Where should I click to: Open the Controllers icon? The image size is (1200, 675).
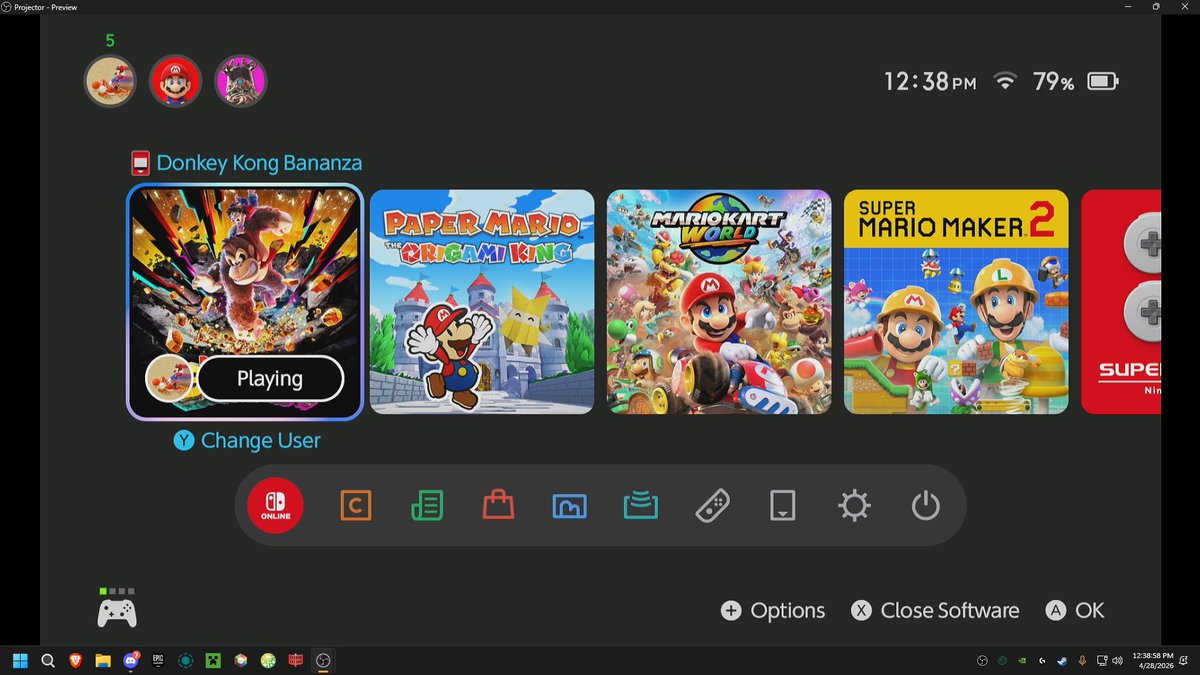click(712, 506)
